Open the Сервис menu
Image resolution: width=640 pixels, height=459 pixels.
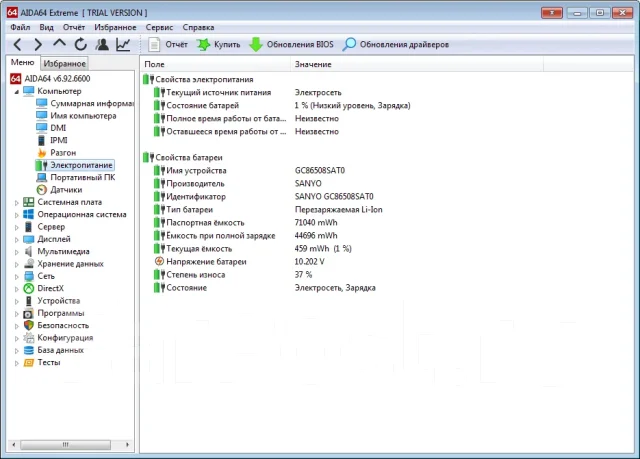(x=159, y=27)
